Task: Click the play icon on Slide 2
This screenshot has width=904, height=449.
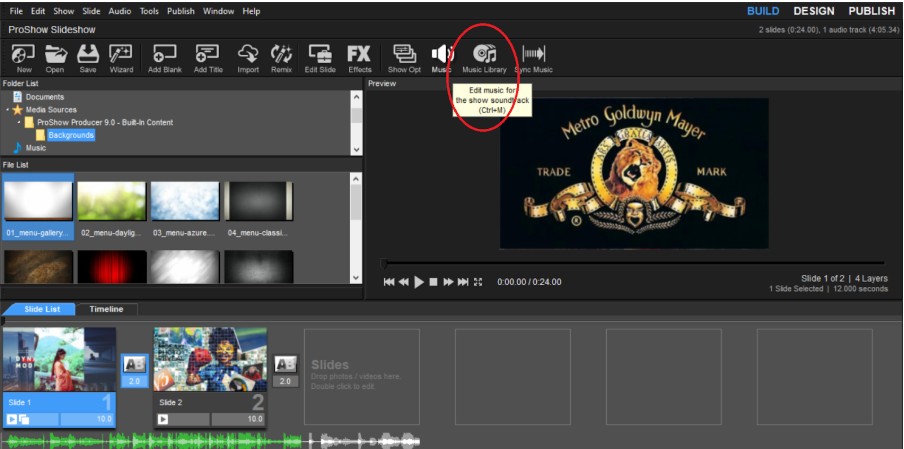Action: point(163,419)
